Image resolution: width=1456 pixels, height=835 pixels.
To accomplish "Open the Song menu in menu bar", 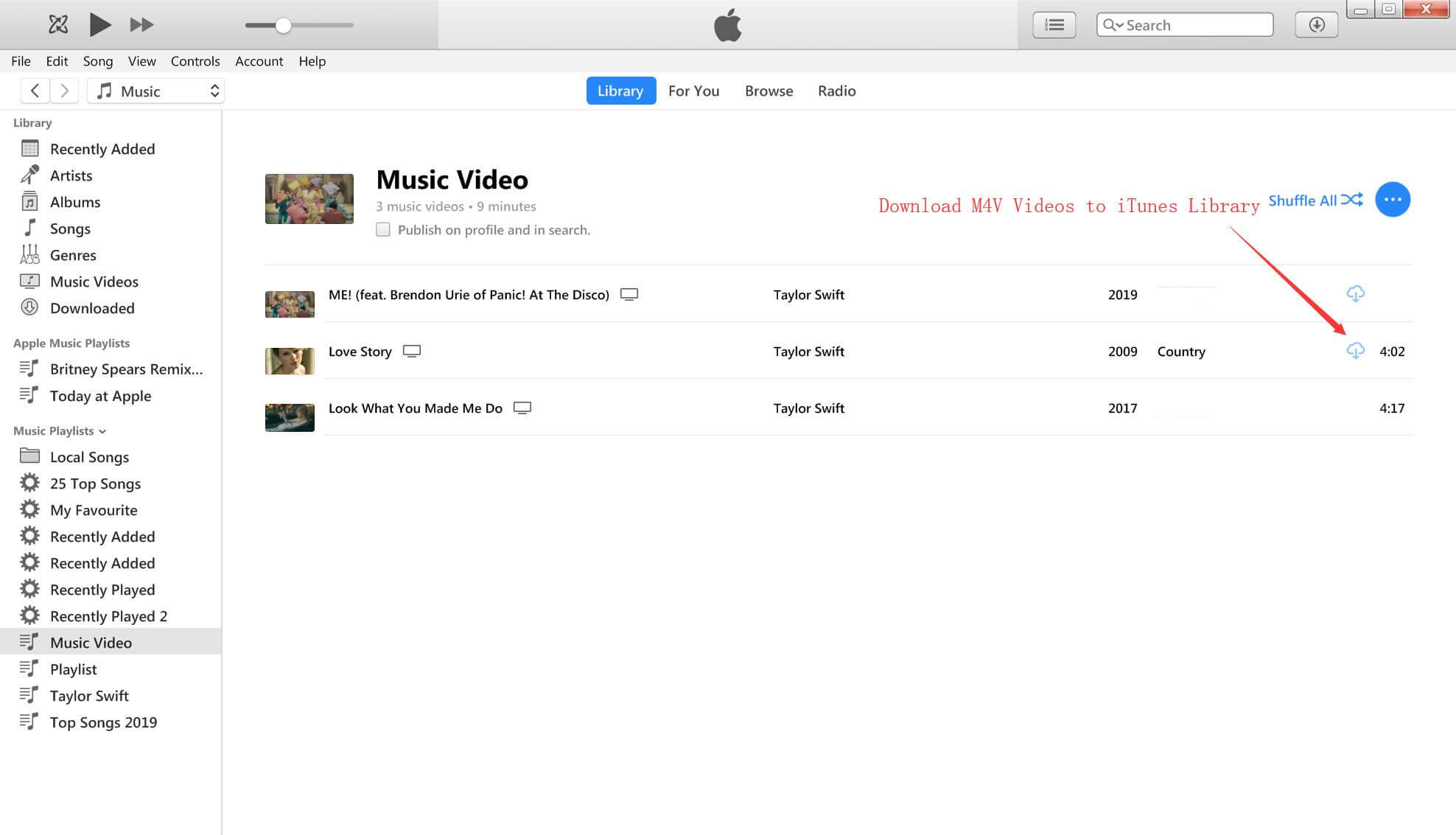I will click(x=97, y=61).
